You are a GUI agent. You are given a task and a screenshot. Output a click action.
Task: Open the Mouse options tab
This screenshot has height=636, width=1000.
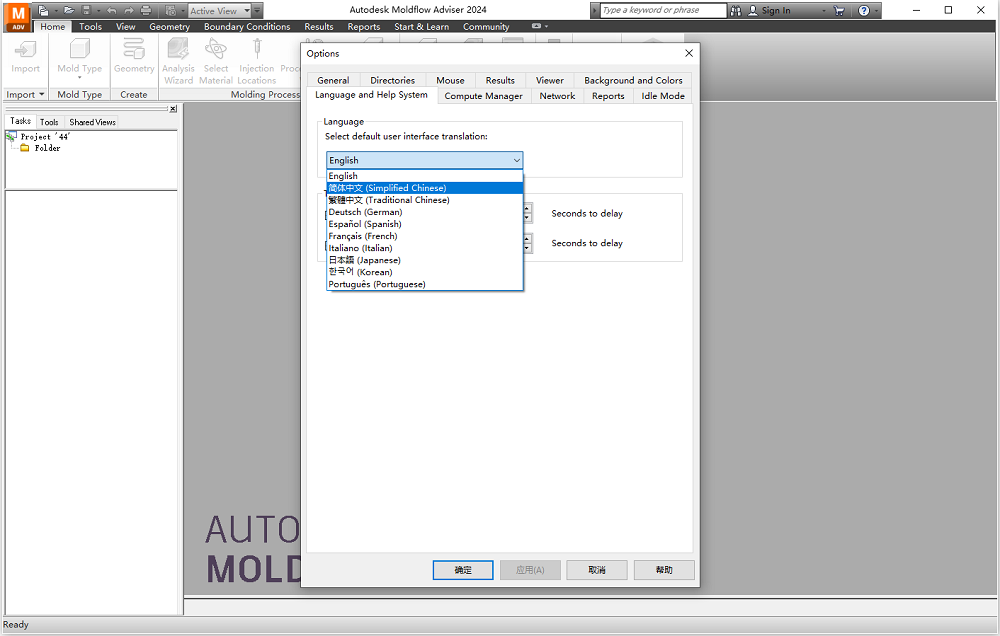450,80
